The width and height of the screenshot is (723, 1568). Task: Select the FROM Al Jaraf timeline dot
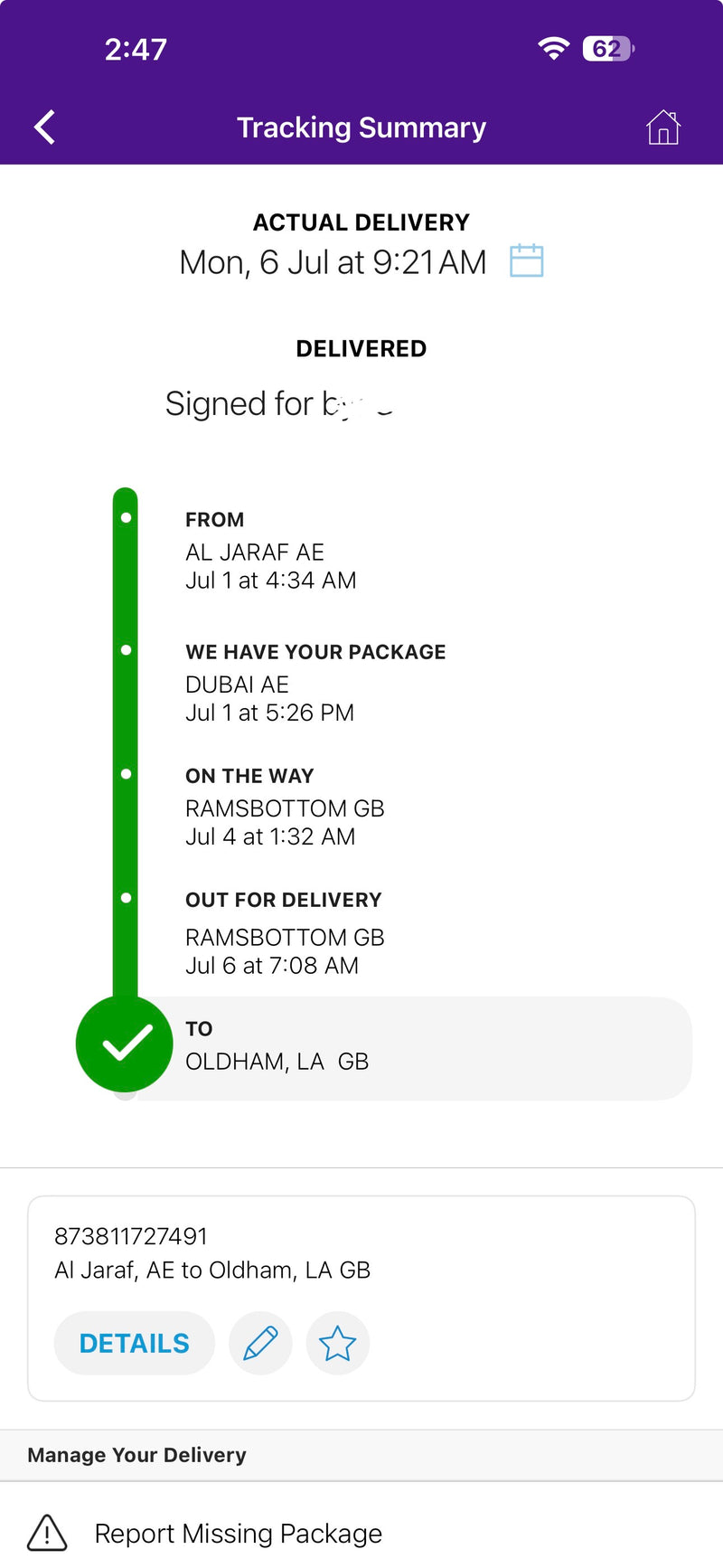pos(126,517)
